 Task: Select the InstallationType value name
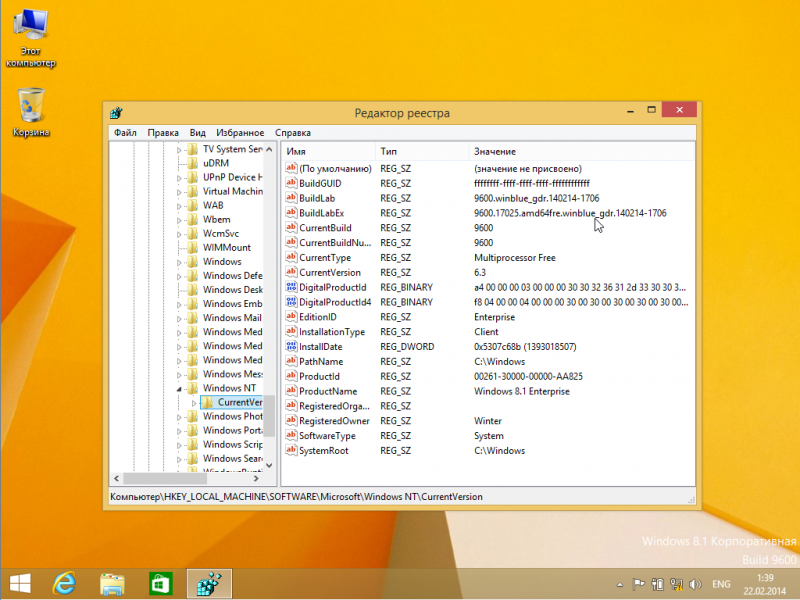coord(332,332)
